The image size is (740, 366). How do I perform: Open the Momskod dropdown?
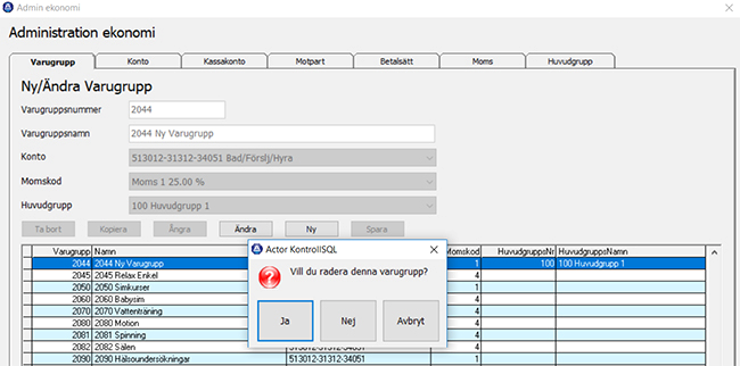pos(429,182)
